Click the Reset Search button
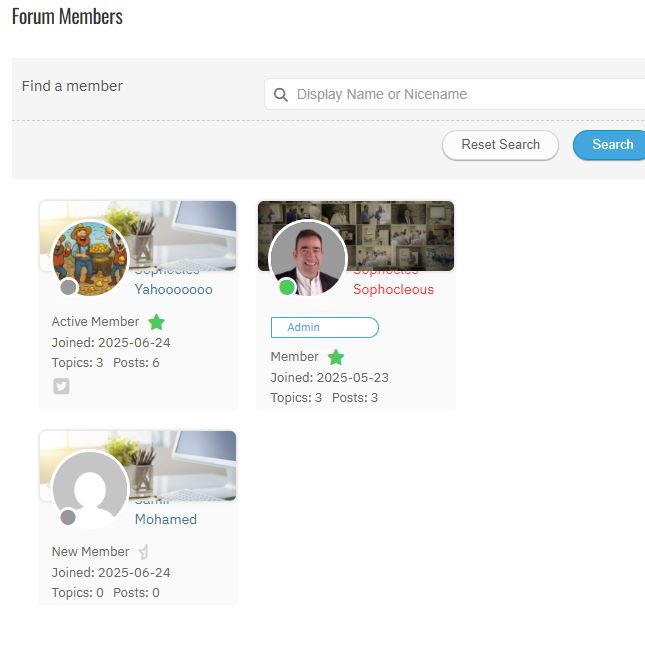This screenshot has width=645, height=653. pos(501,145)
